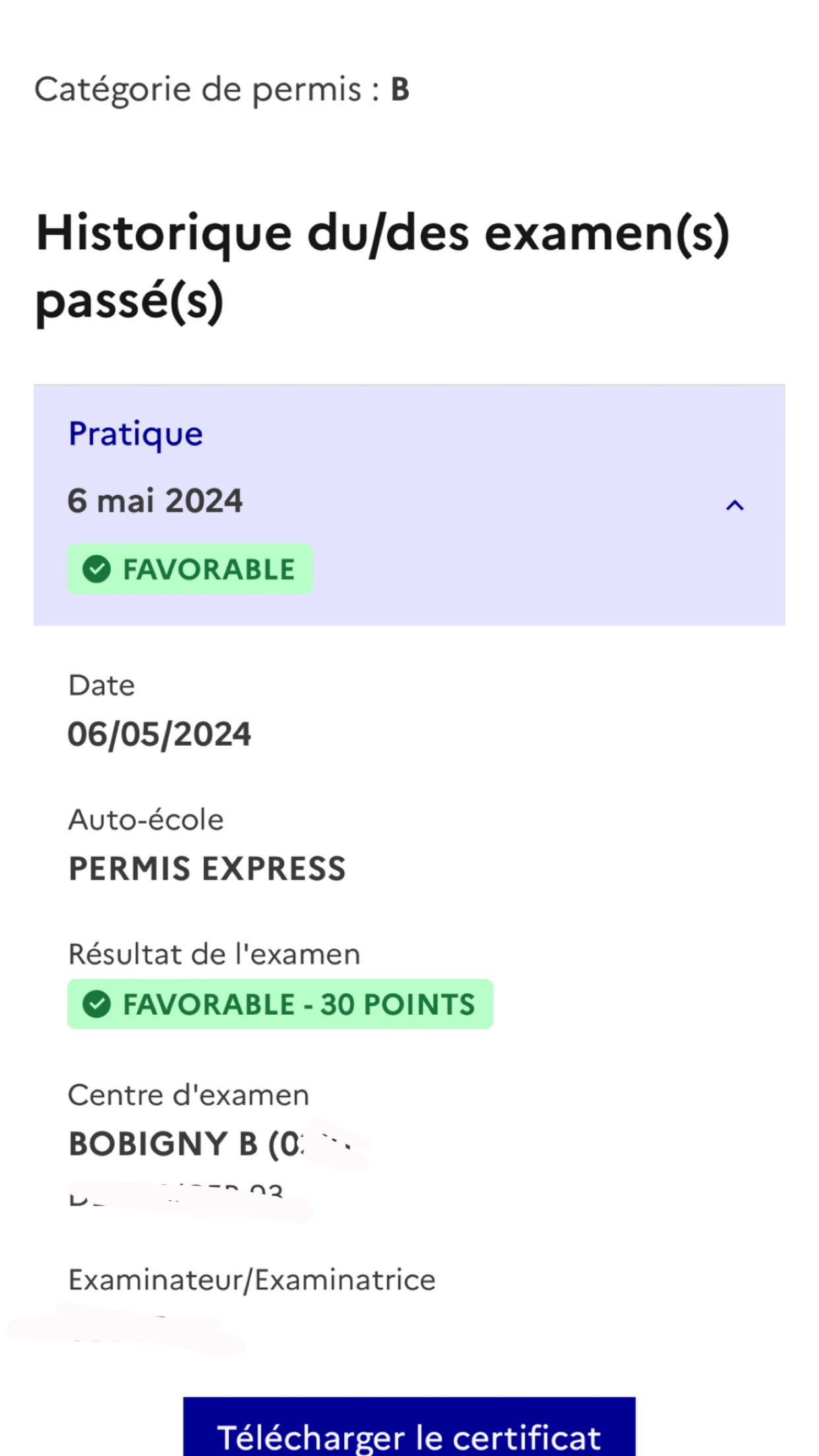Click the PERMIS EXPRESS auto-école name
The width and height of the screenshot is (819, 1456).
click(x=207, y=868)
